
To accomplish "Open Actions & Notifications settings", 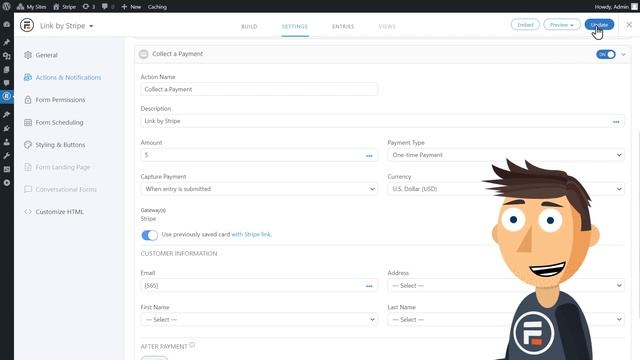I will [x=62, y=78].
